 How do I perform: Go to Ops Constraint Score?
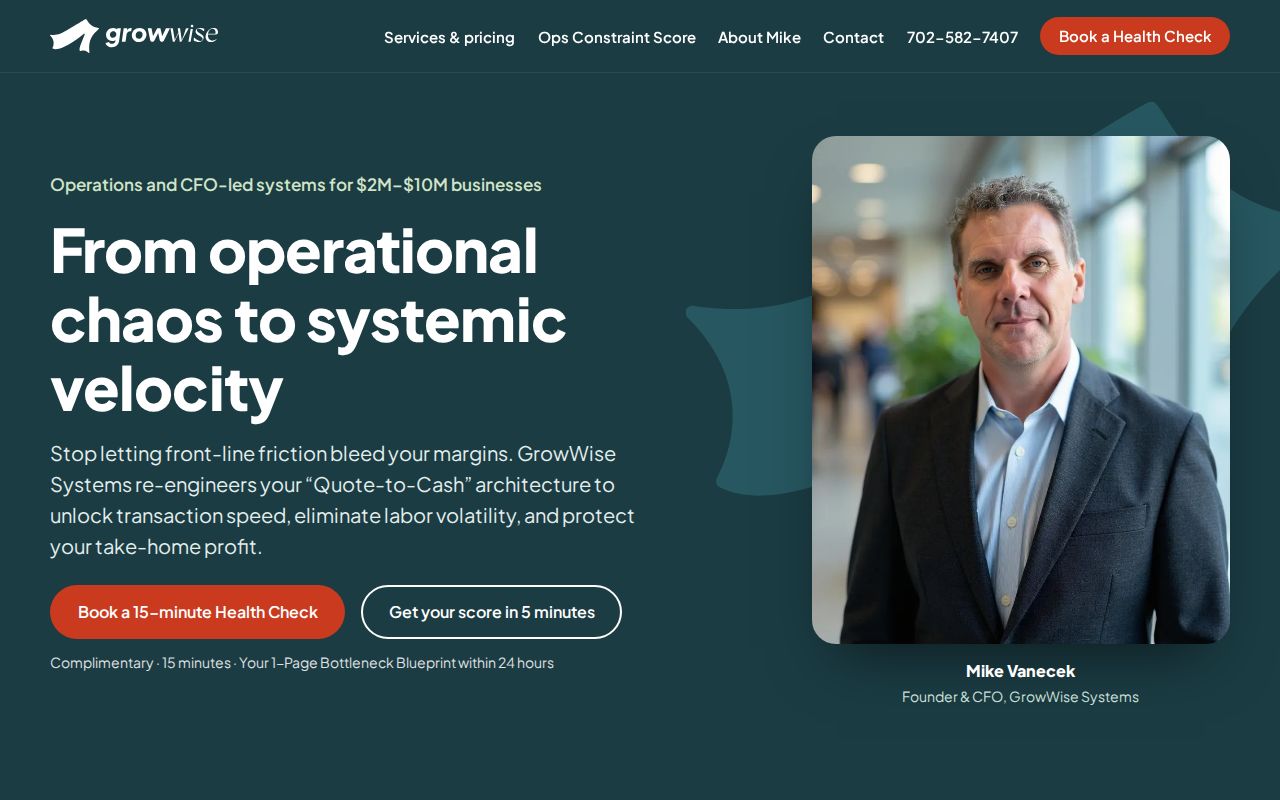click(x=617, y=38)
